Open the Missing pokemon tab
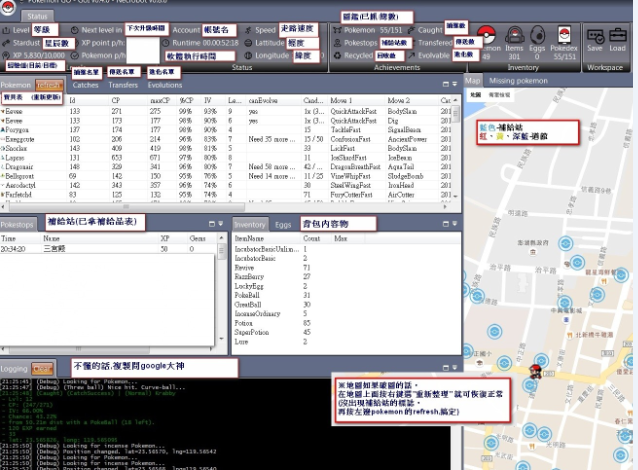Screen dimensions: 638x470 [516, 79]
